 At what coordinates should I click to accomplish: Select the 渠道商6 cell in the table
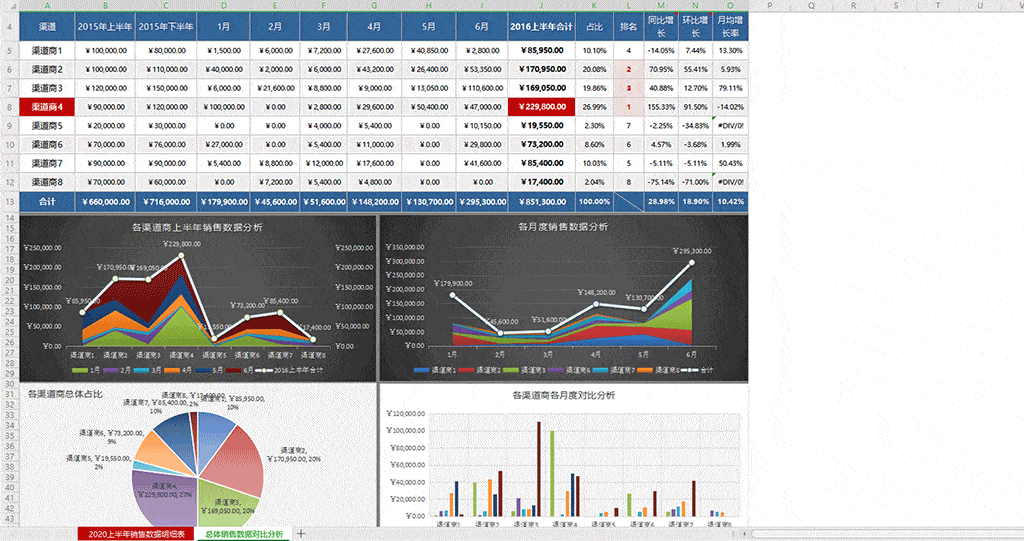(47, 144)
